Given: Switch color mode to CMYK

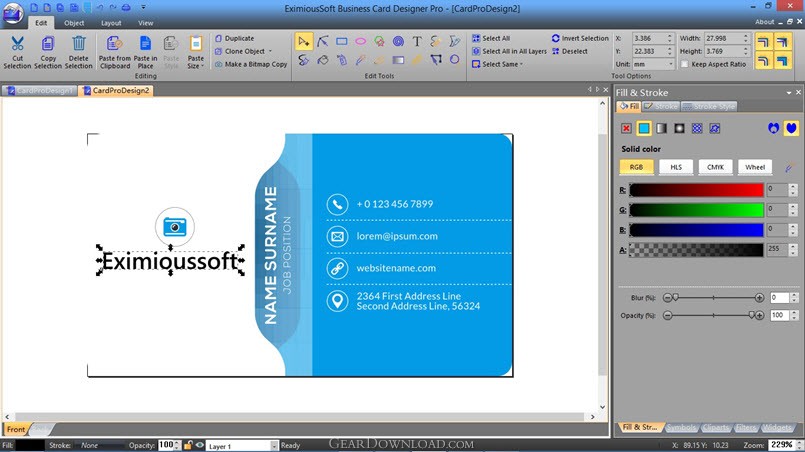Looking at the screenshot, I should (715, 167).
